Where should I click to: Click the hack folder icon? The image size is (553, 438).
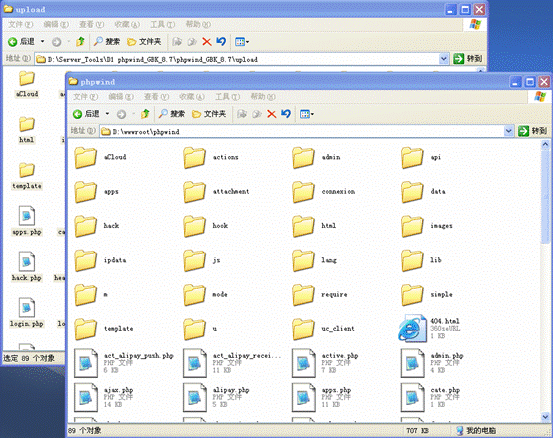(x=85, y=226)
